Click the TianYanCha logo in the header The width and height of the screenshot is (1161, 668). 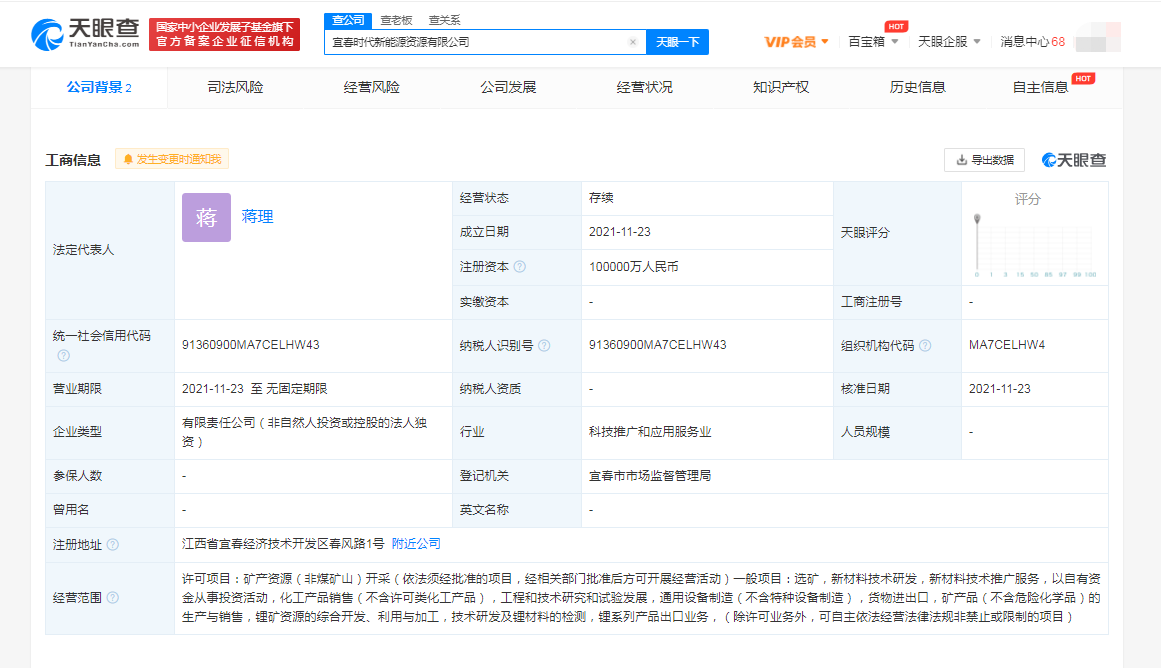[x=85, y=34]
